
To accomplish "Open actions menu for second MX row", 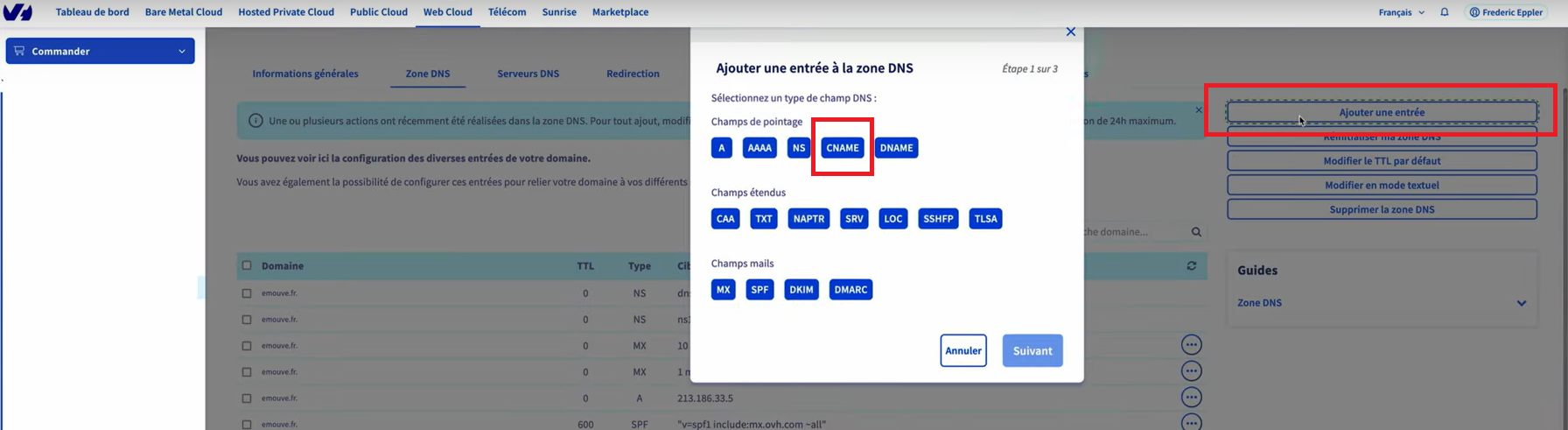I will point(1191,370).
